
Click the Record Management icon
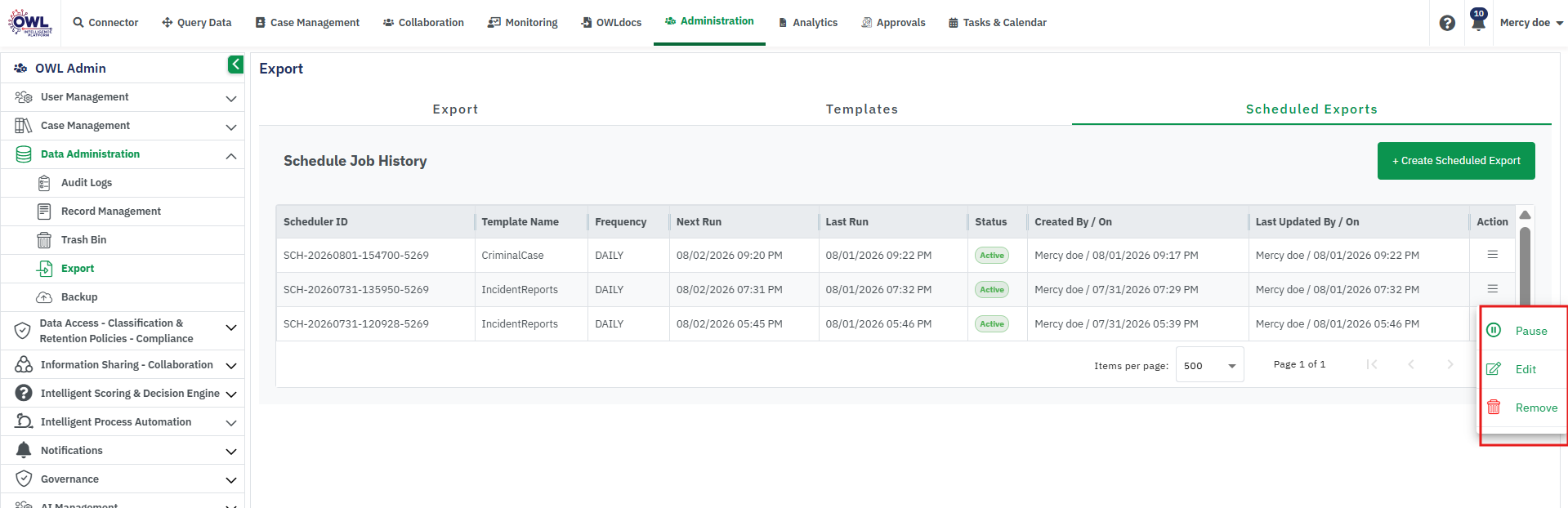[x=44, y=212]
